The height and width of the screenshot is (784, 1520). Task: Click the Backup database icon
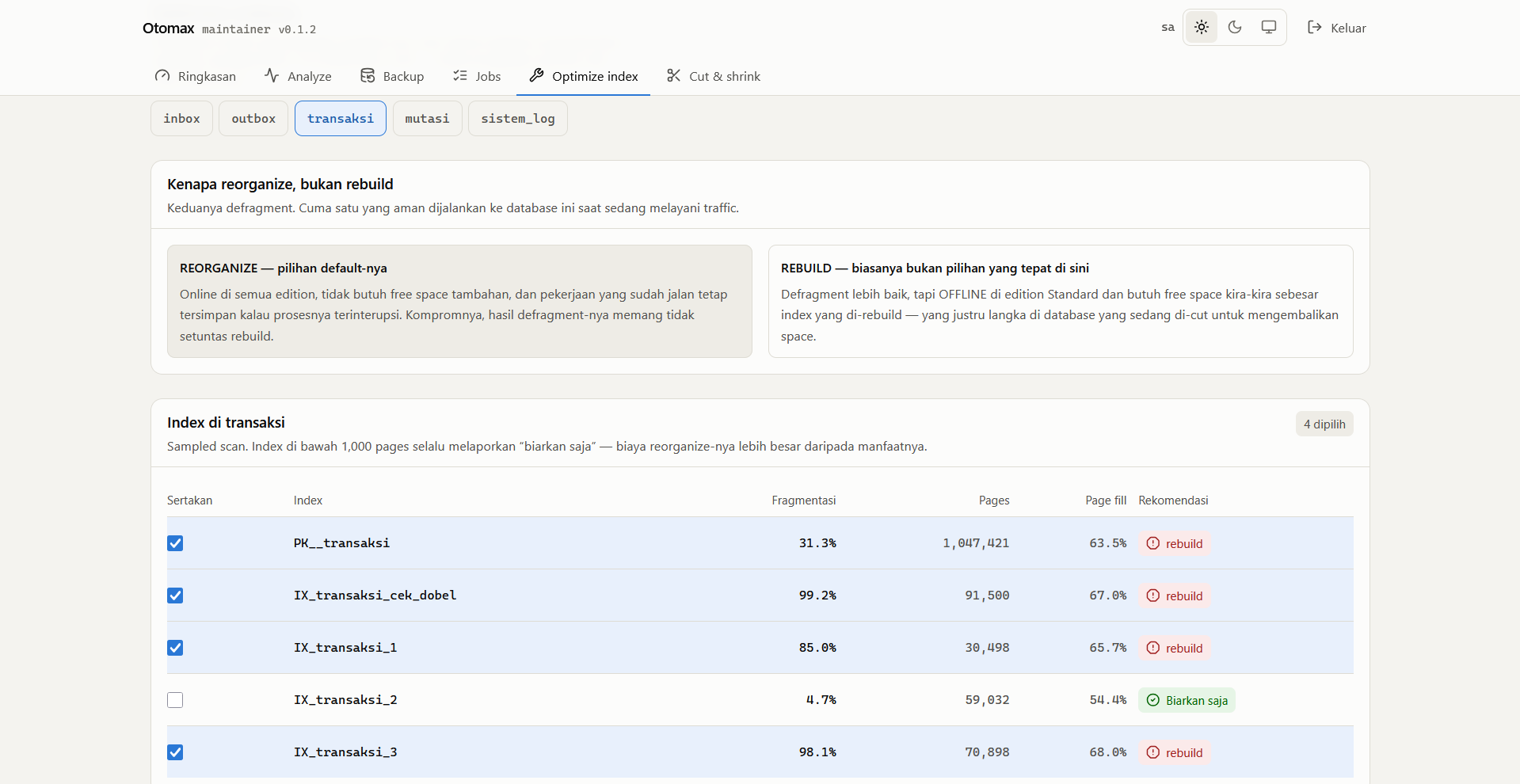click(368, 76)
